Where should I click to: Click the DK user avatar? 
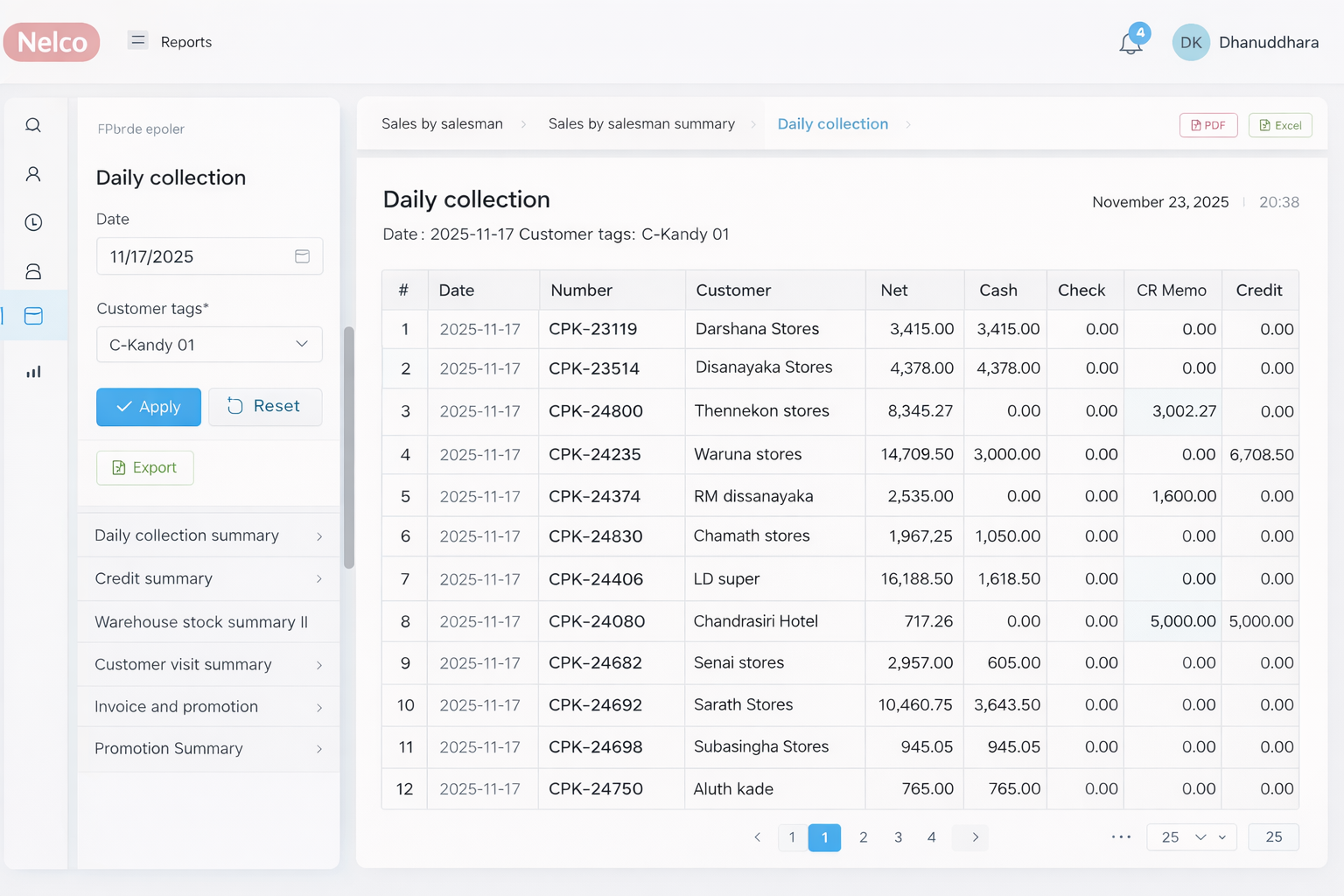pyautogui.click(x=1190, y=43)
